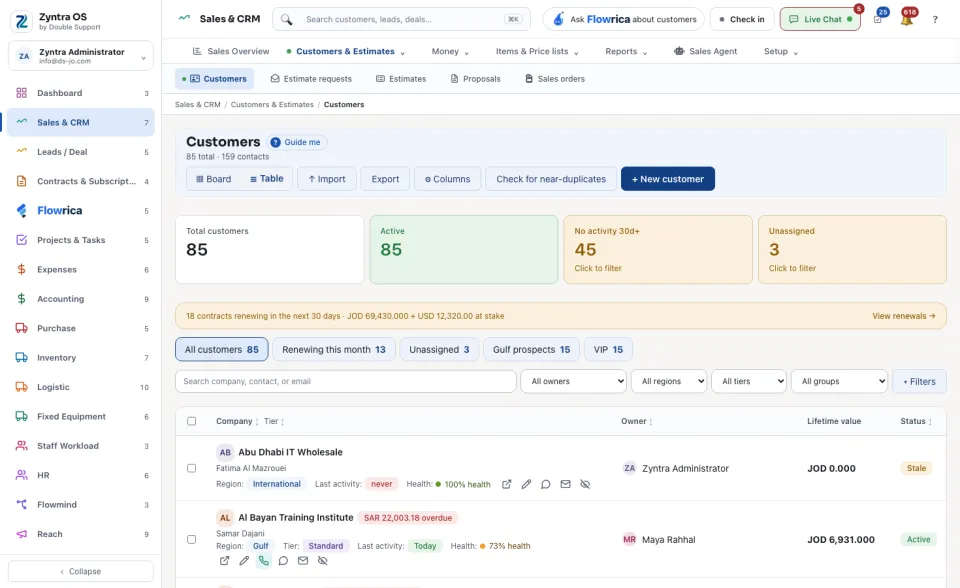Switch to the Board view
Image resolution: width=960 pixels, height=588 pixels.
point(213,179)
